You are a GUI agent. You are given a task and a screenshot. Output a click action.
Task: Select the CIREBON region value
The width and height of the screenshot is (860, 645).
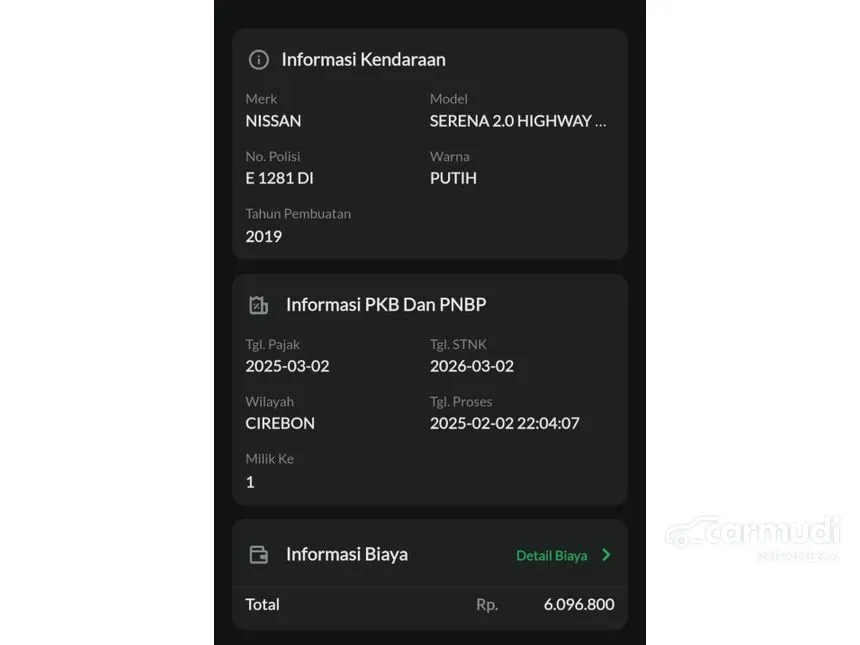(280, 423)
